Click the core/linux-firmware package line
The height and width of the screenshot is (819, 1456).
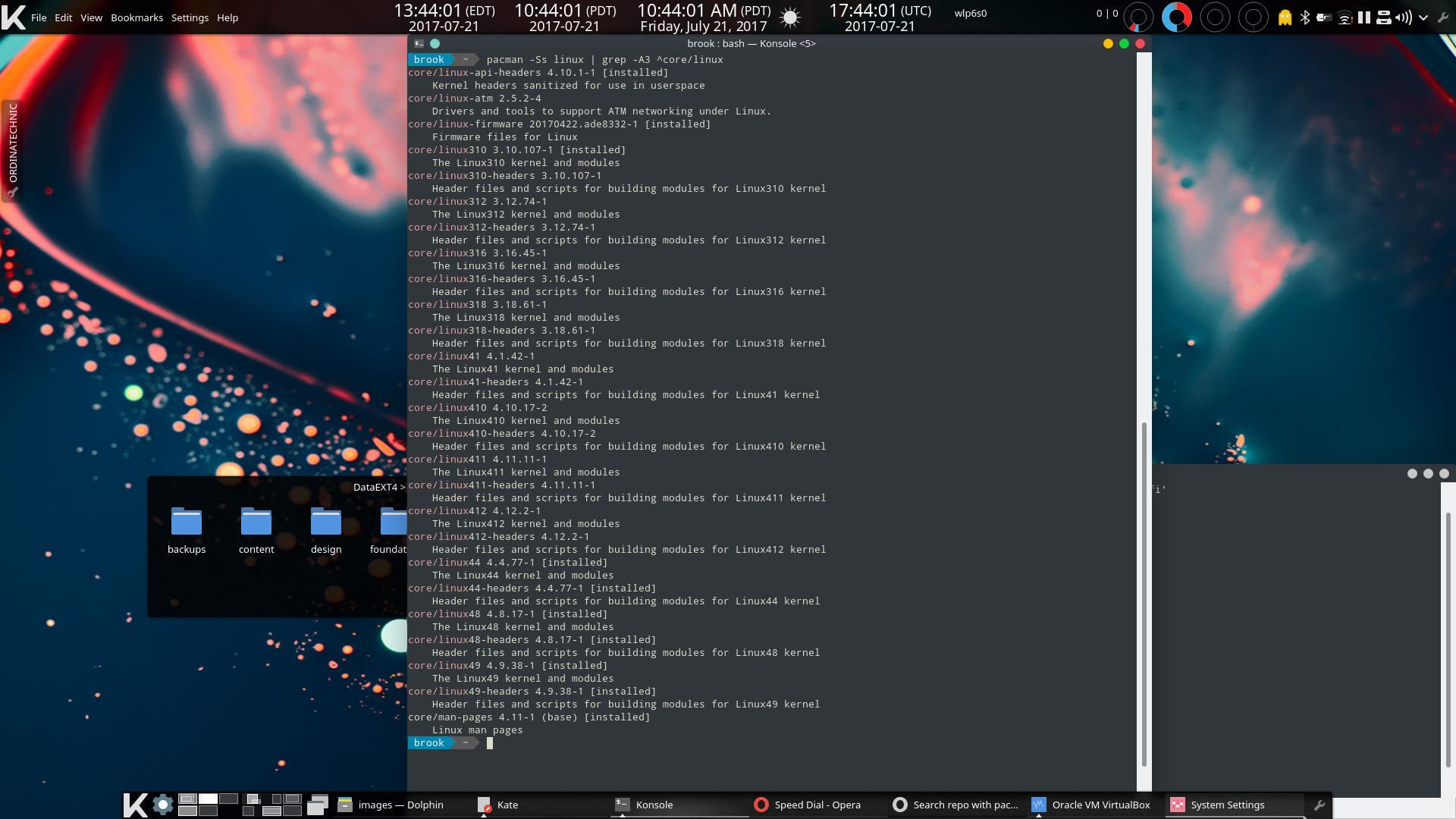click(x=559, y=124)
